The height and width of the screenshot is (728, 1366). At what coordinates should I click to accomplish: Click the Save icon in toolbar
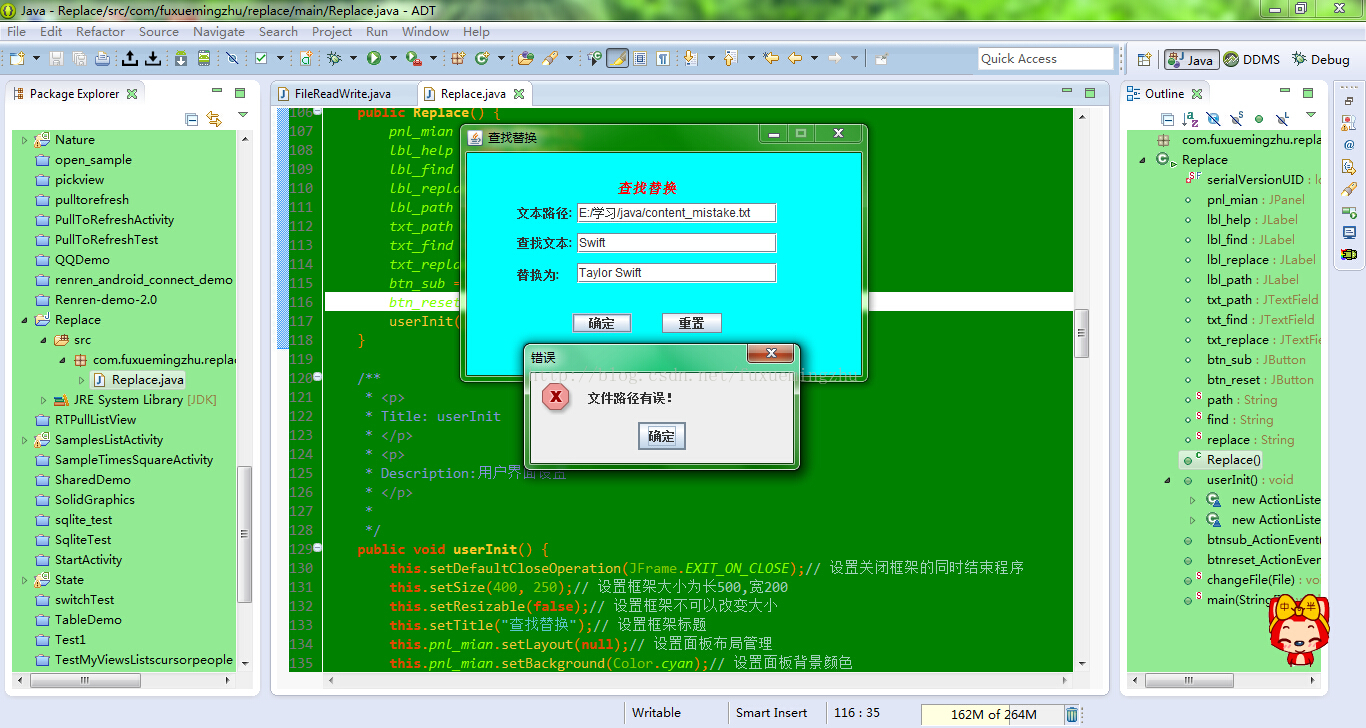pyautogui.click(x=56, y=58)
